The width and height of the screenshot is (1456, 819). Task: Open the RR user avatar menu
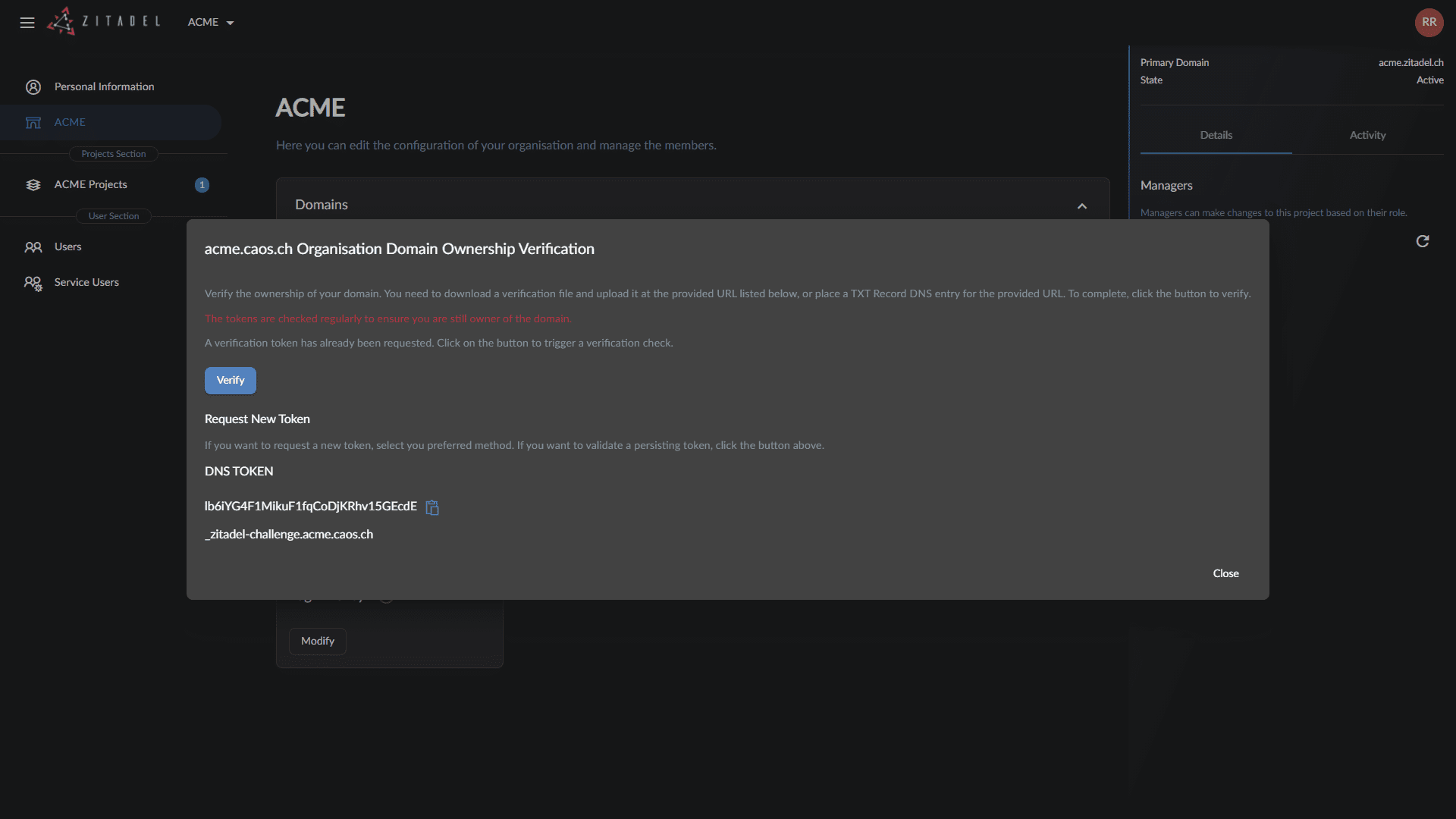point(1429,22)
